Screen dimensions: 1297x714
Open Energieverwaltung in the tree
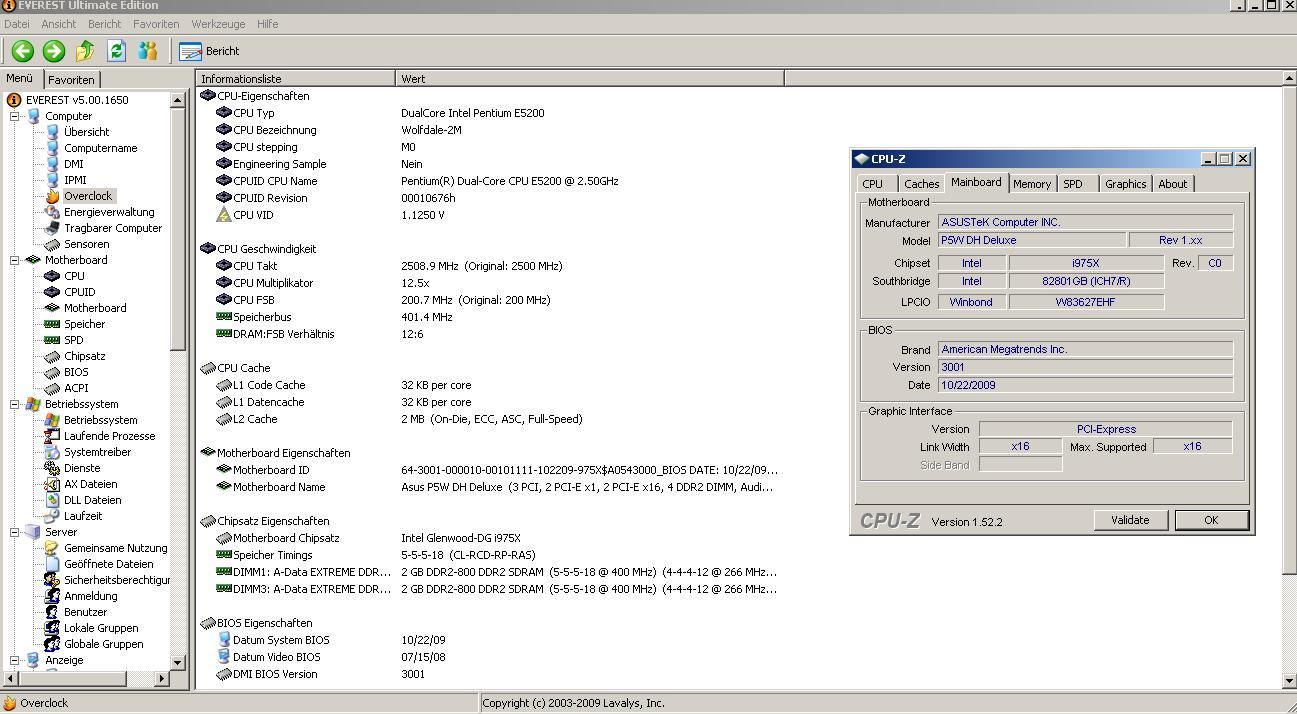pyautogui.click(x=109, y=212)
